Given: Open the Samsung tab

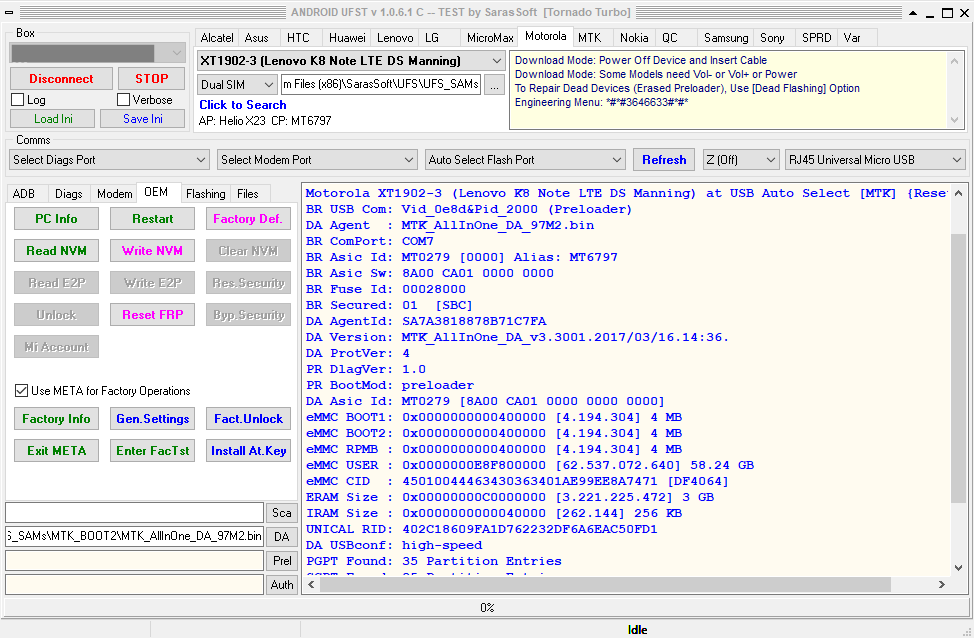Looking at the screenshot, I should (x=726, y=38).
